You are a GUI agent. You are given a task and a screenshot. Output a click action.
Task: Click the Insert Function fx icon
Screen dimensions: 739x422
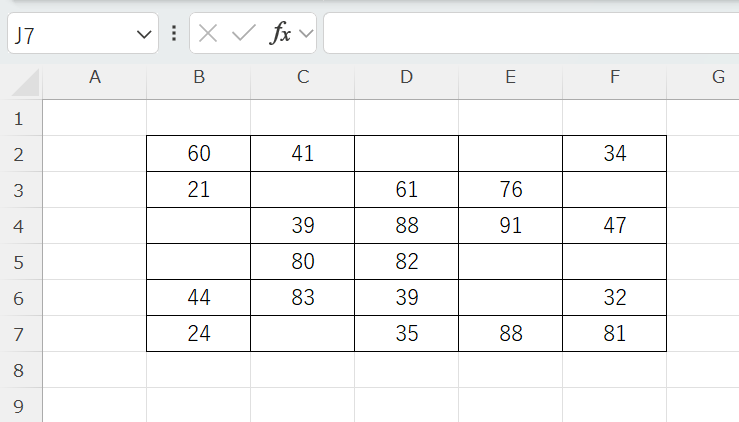(x=281, y=34)
